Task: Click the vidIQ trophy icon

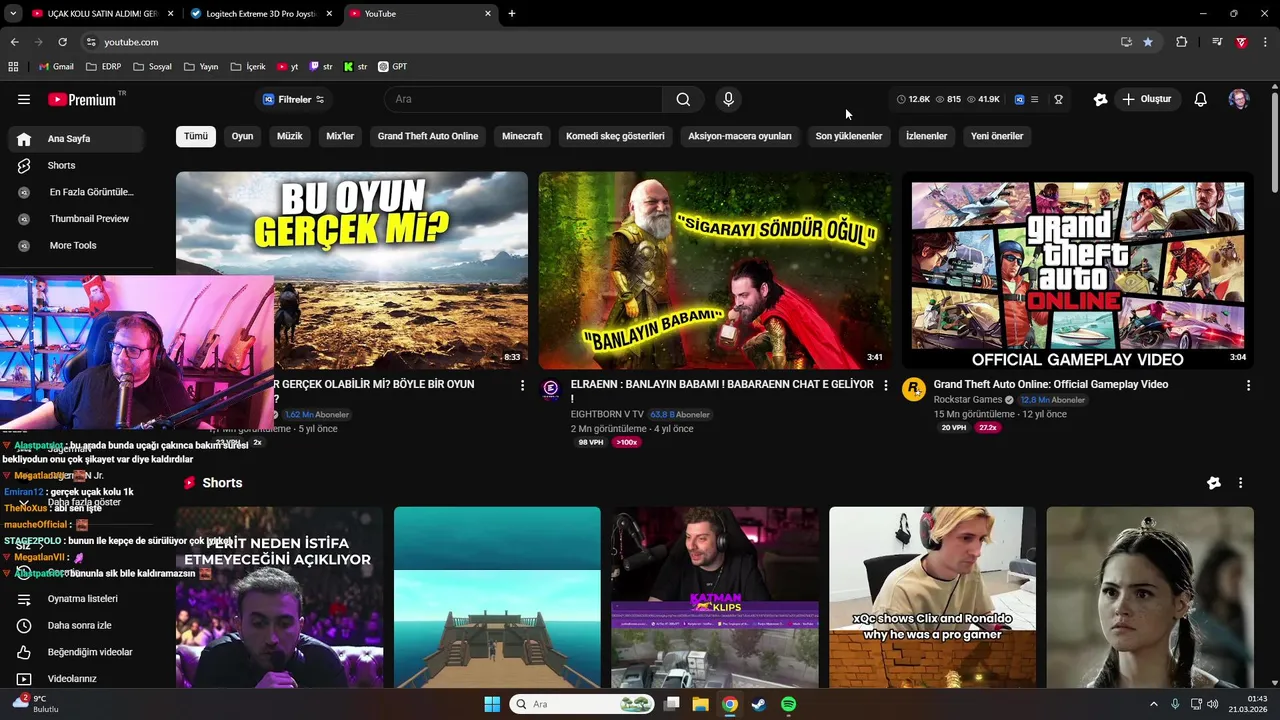Action: click(x=1058, y=99)
